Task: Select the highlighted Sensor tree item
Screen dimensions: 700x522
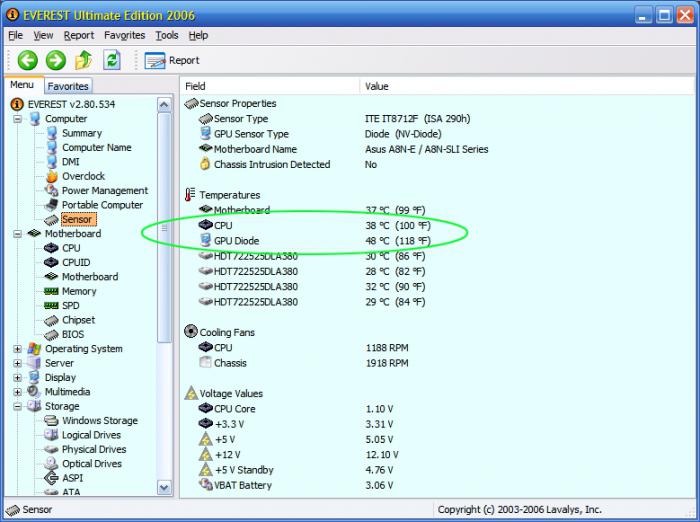Action: click(77, 219)
